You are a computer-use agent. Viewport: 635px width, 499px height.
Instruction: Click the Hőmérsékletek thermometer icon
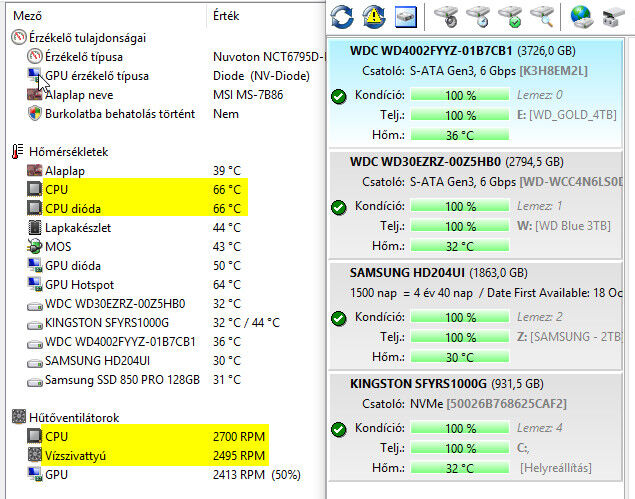[17, 151]
